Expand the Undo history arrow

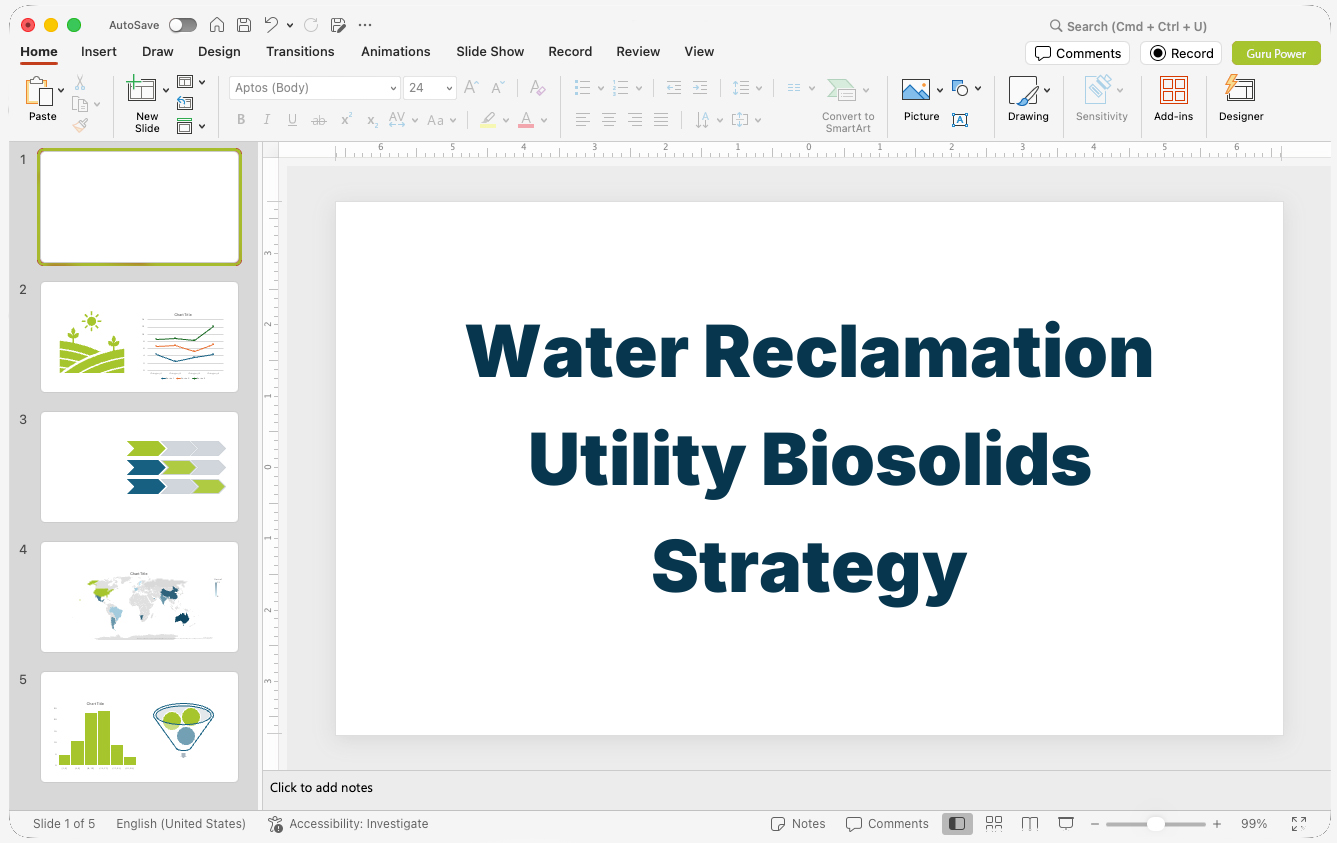click(x=290, y=25)
